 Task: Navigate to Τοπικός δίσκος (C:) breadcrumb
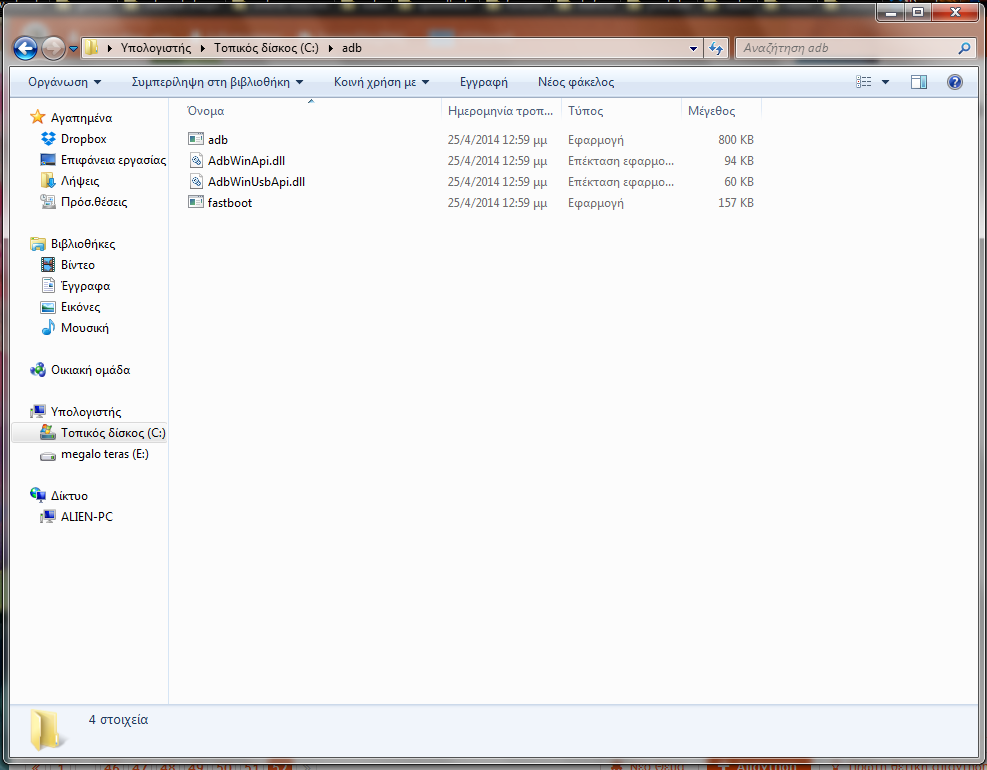click(266, 48)
